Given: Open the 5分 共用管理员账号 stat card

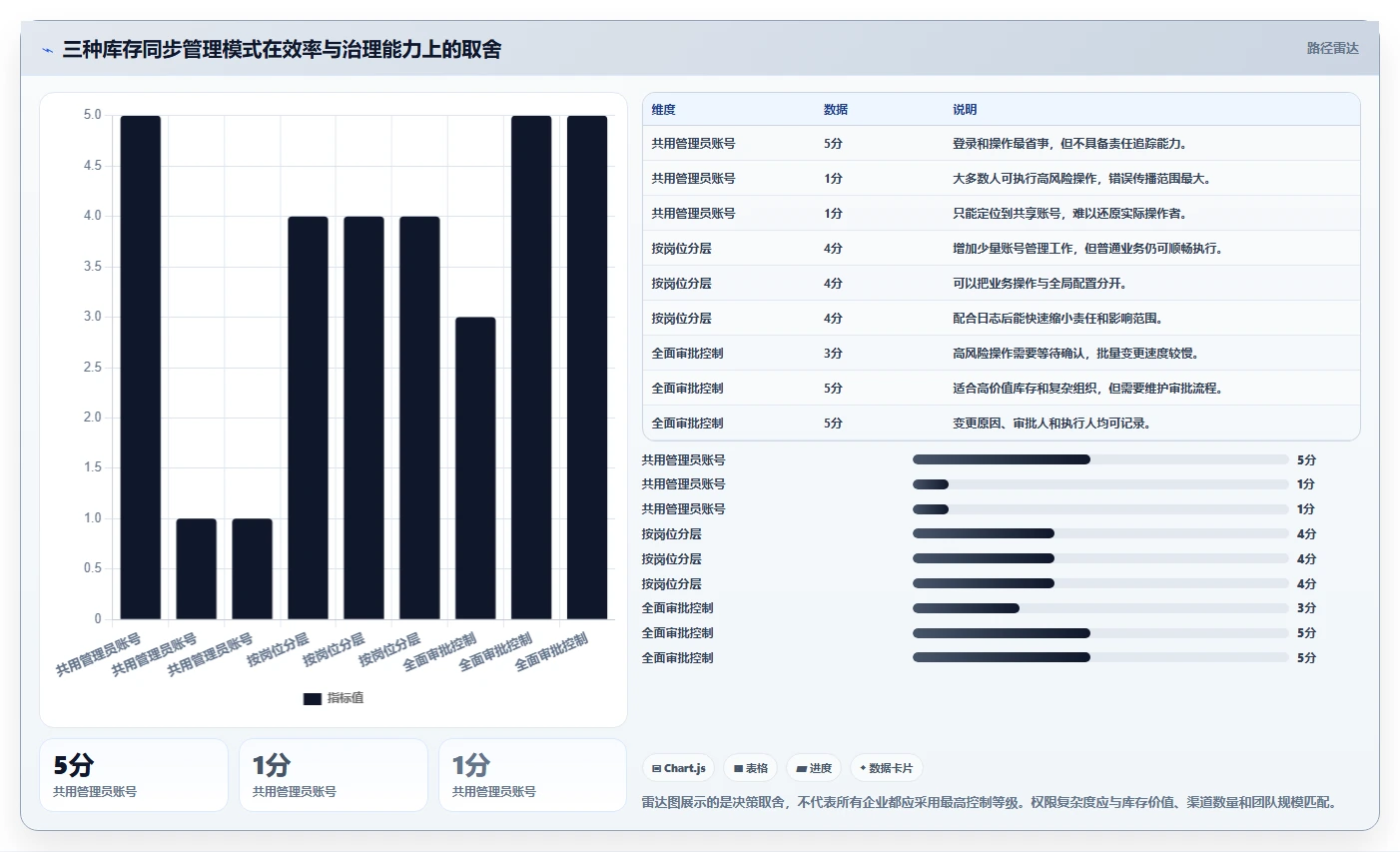Looking at the screenshot, I should pos(134,775).
